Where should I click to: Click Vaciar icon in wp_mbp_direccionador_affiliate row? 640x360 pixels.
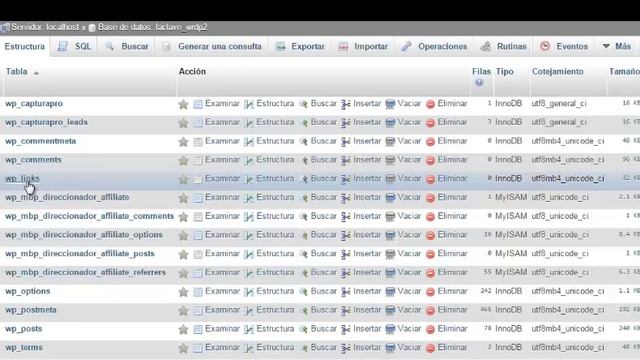(x=390, y=198)
